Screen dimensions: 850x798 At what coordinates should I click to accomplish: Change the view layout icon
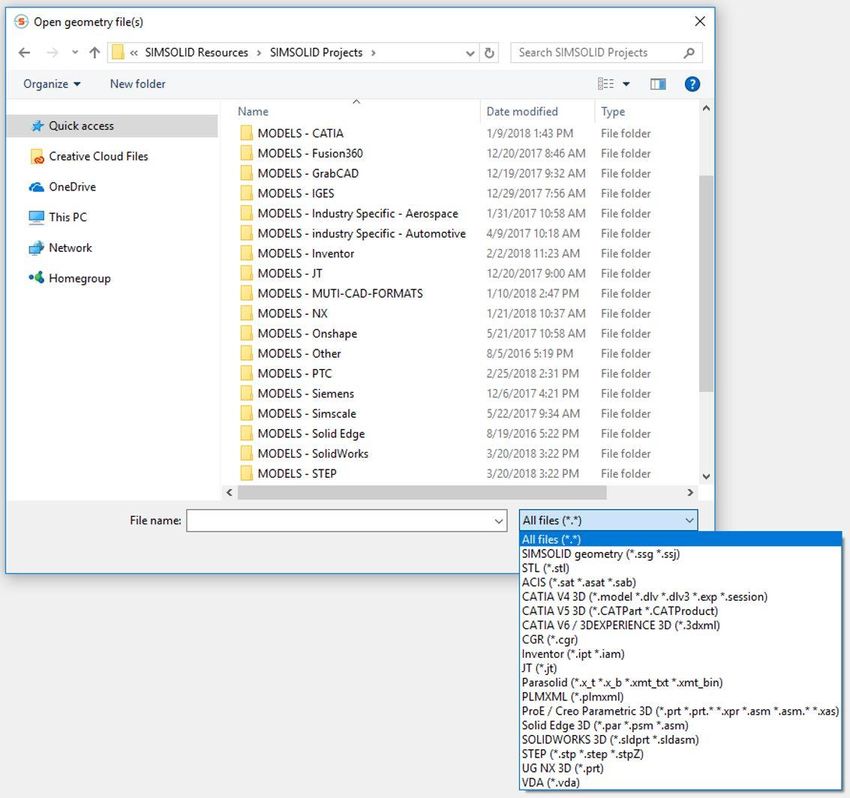tap(606, 83)
